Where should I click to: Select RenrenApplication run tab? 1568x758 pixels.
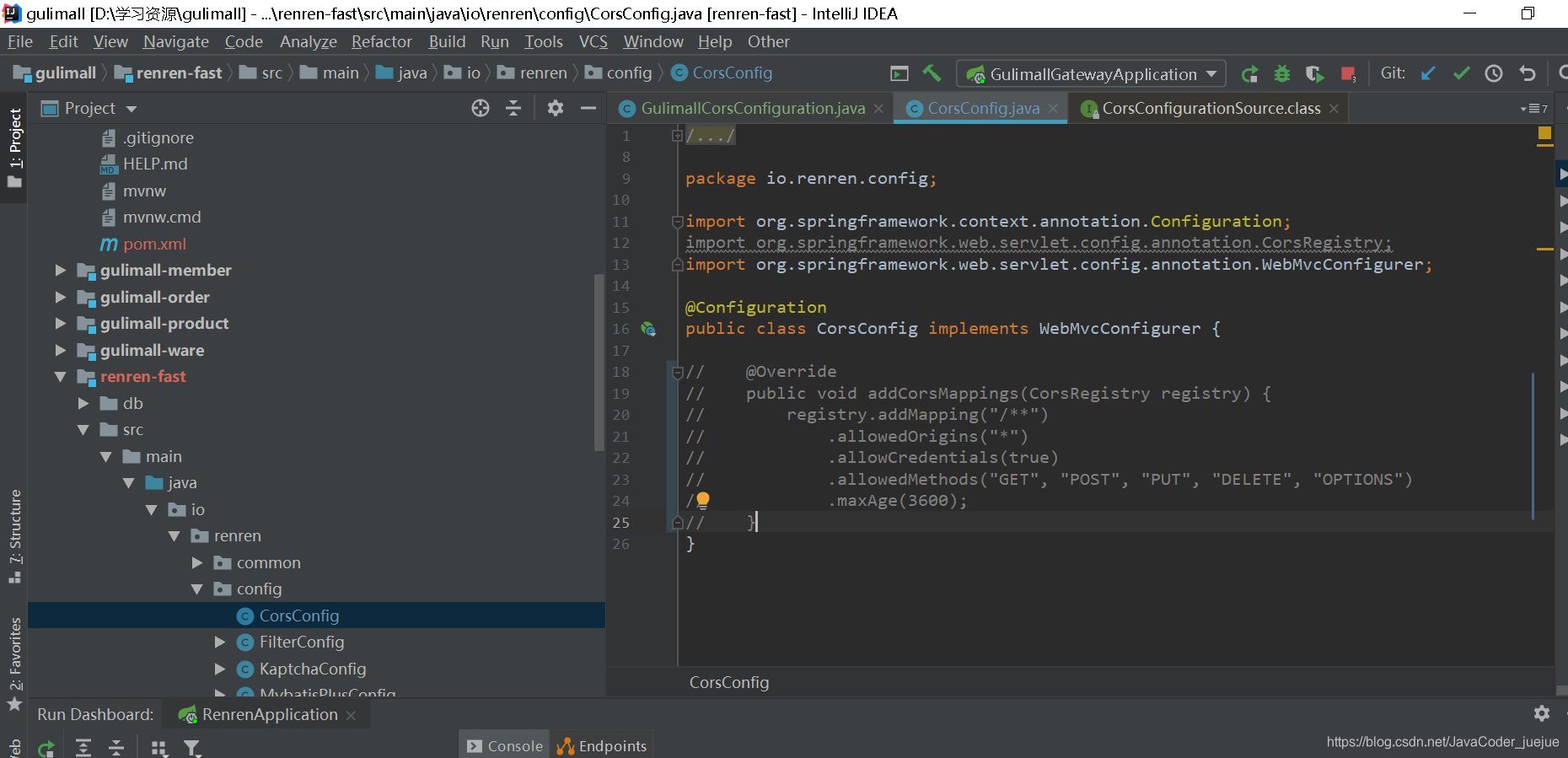pyautogui.click(x=270, y=714)
